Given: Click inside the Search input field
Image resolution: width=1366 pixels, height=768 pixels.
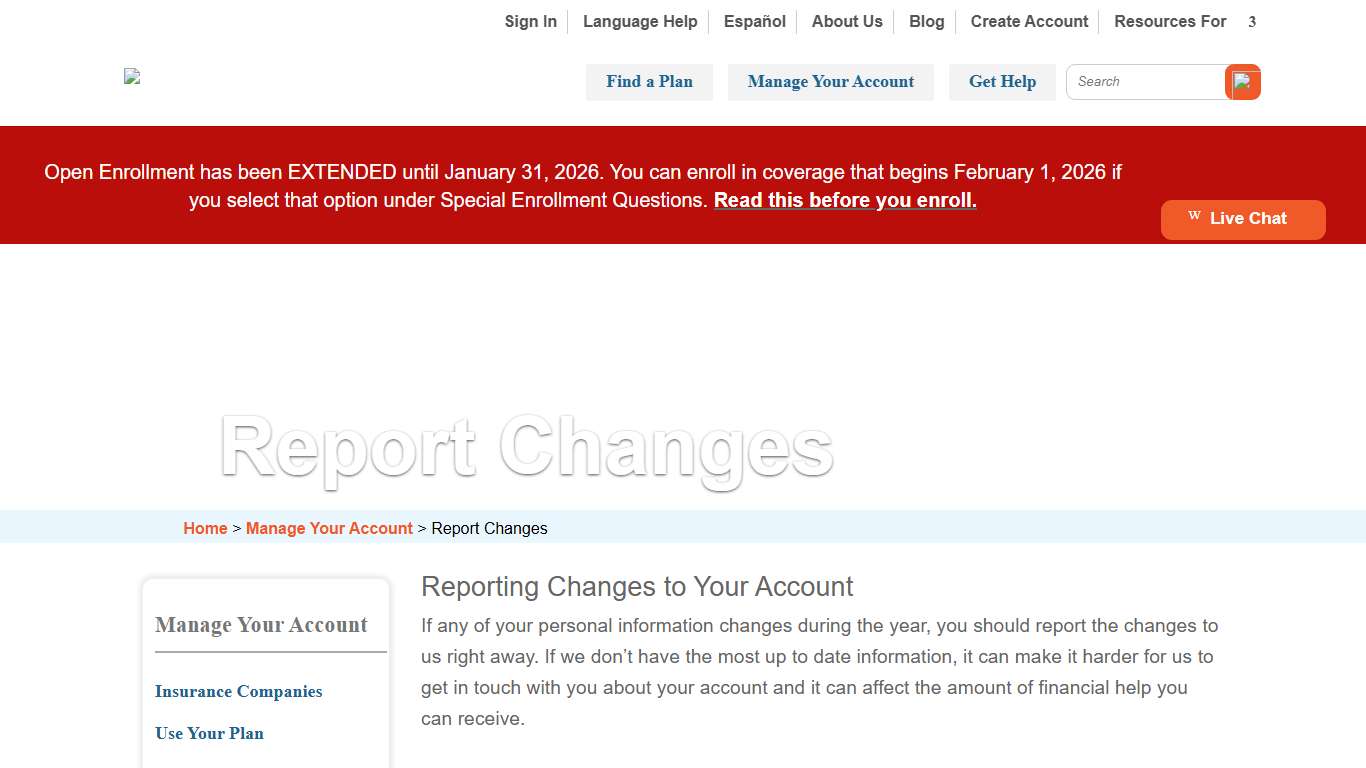Looking at the screenshot, I should click(x=1145, y=82).
